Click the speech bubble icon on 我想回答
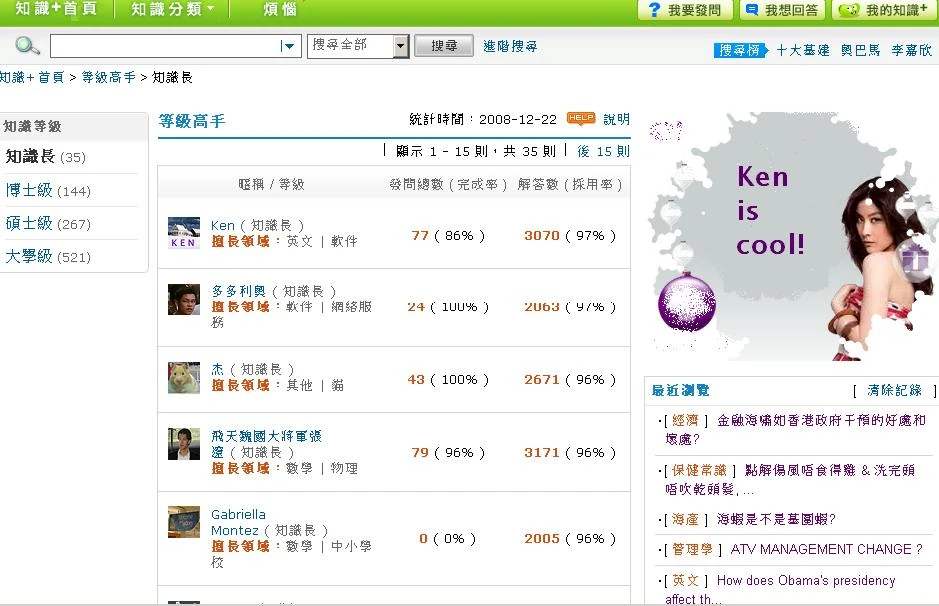The width and height of the screenshot is (939, 606). tap(751, 10)
